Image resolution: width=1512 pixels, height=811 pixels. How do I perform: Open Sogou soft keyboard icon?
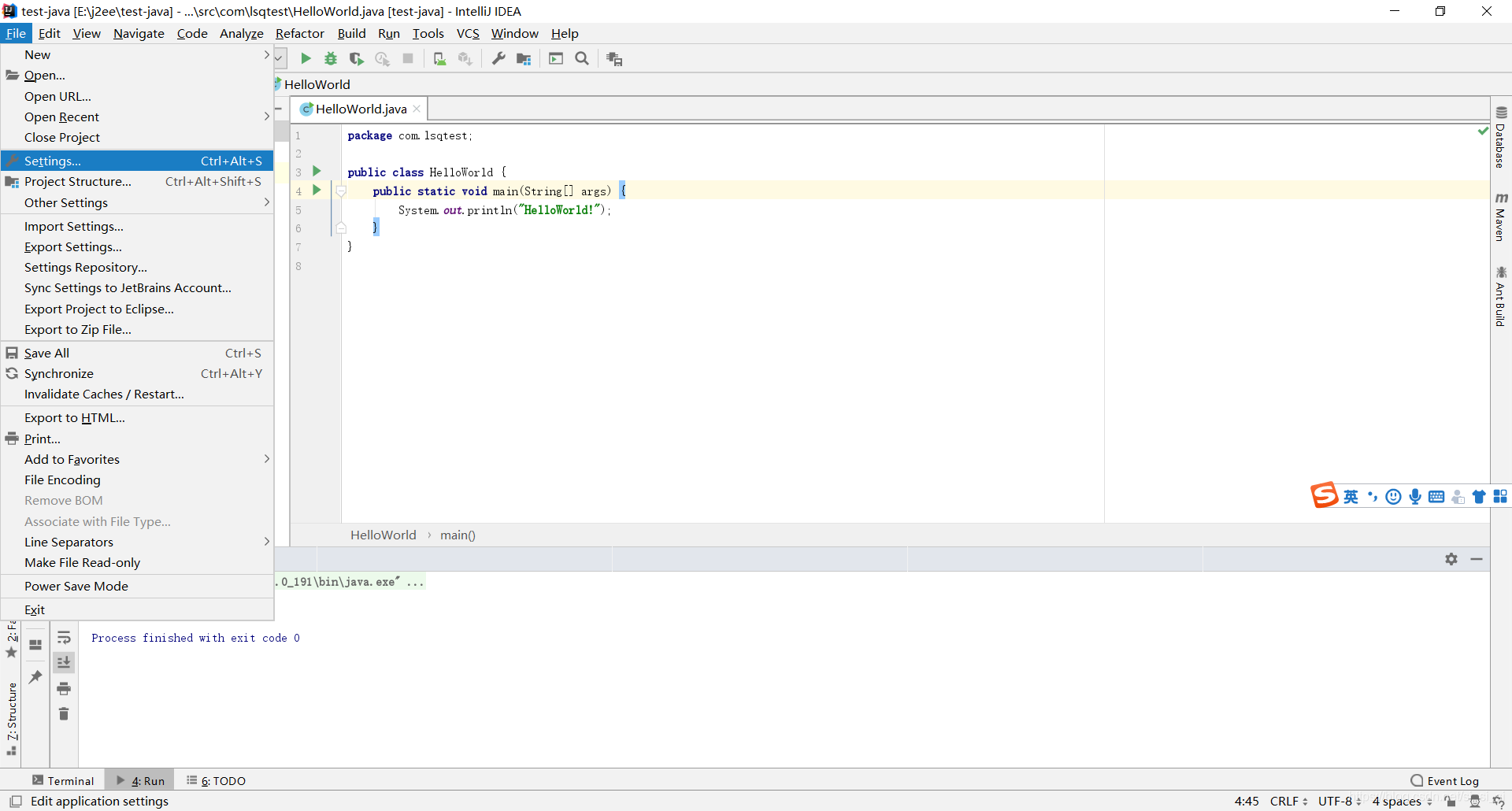pos(1436,496)
